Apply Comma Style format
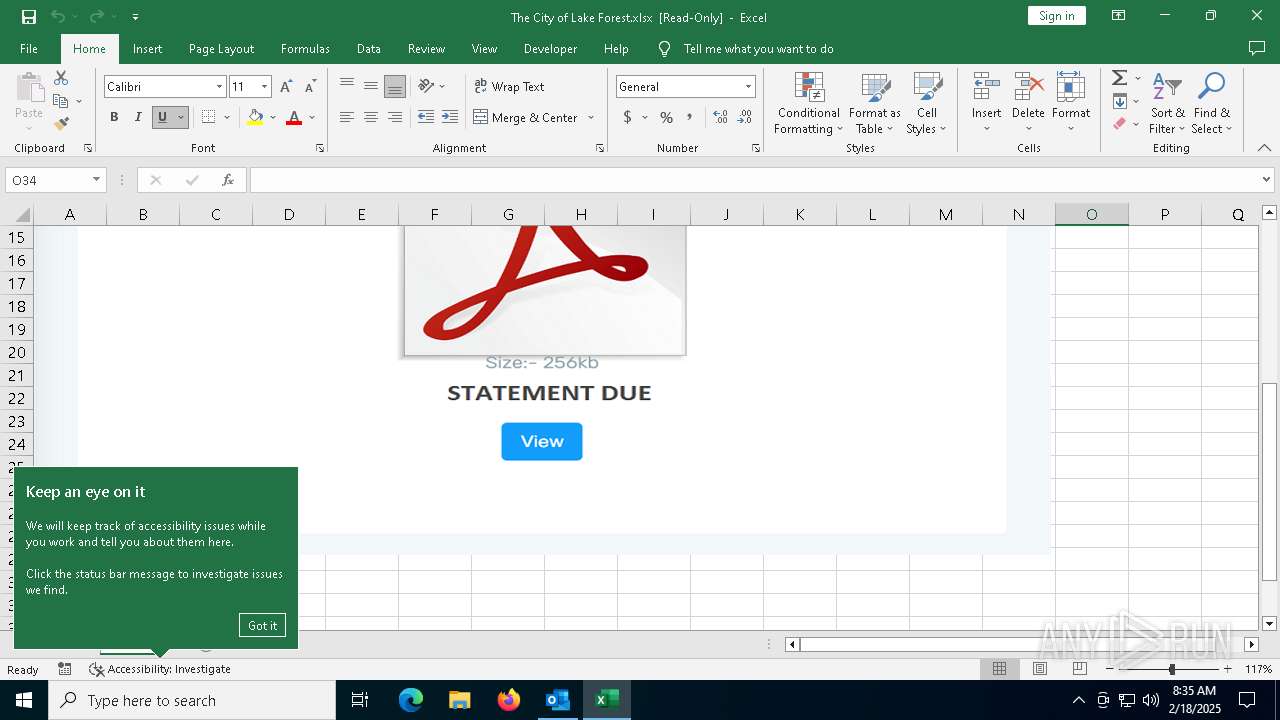 click(690, 117)
